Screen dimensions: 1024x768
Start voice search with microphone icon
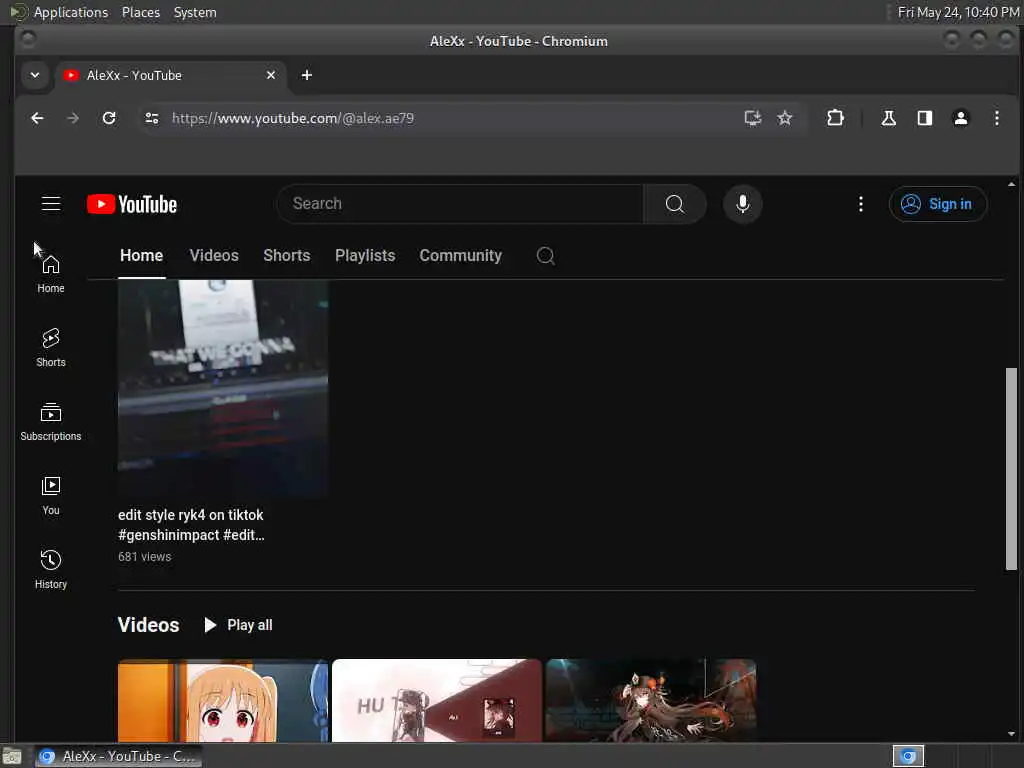pyautogui.click(x=743, y=204)
